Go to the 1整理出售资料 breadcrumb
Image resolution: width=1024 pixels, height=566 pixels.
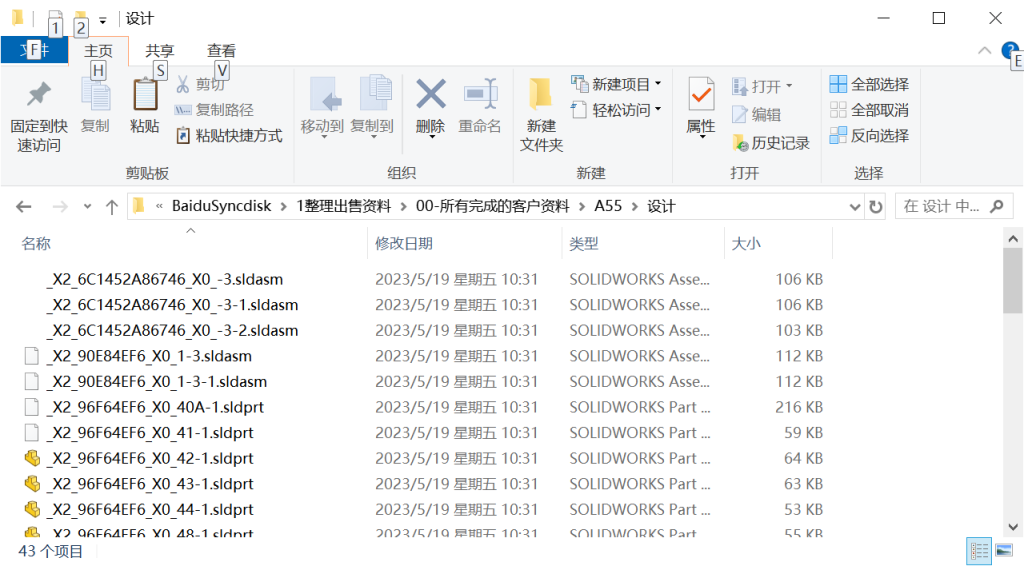coord(344,206)
